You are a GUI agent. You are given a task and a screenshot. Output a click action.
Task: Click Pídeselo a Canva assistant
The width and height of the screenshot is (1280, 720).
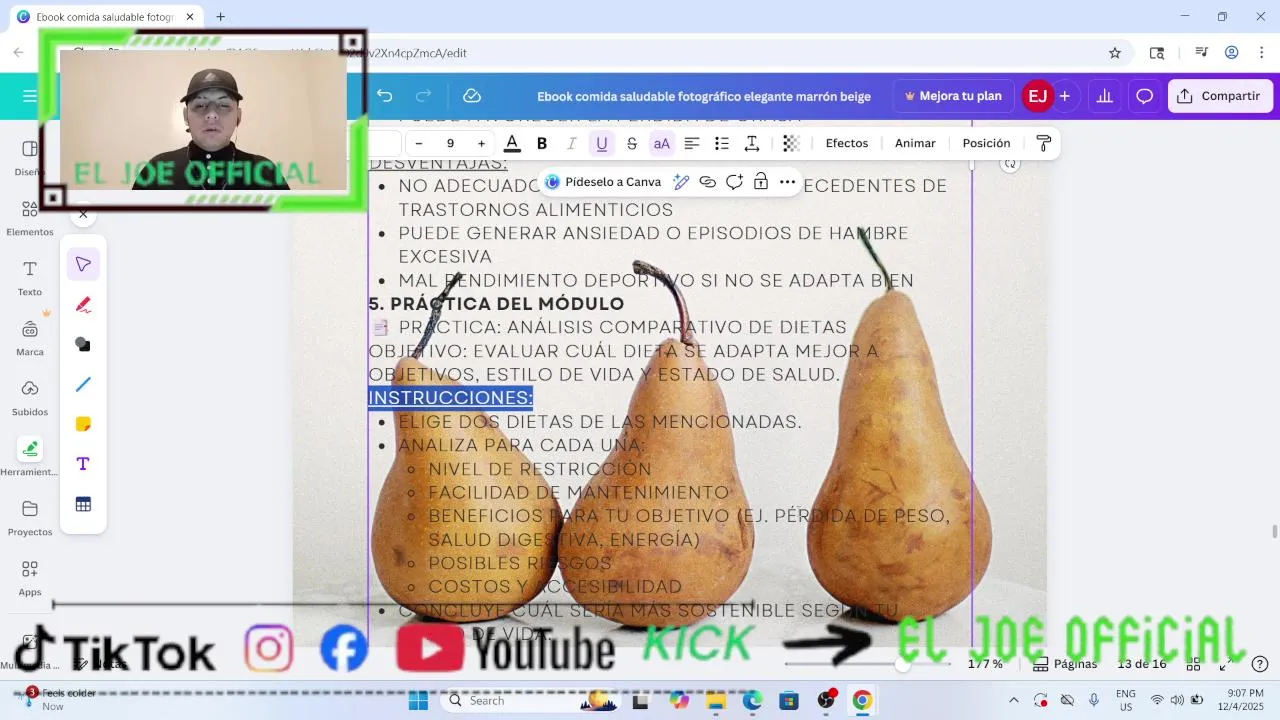pos(603,182)
